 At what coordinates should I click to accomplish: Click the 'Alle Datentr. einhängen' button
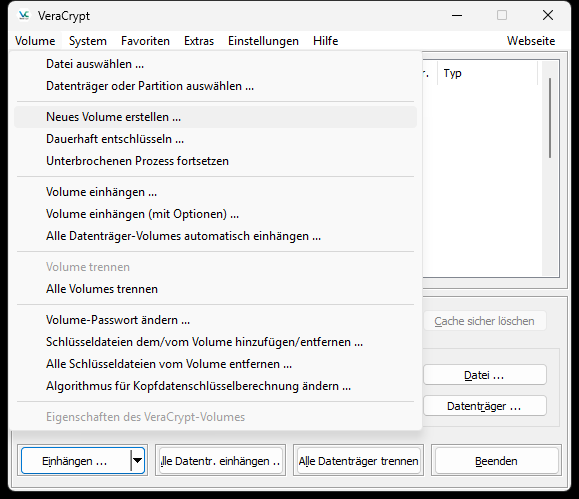(x=220, y=461)
